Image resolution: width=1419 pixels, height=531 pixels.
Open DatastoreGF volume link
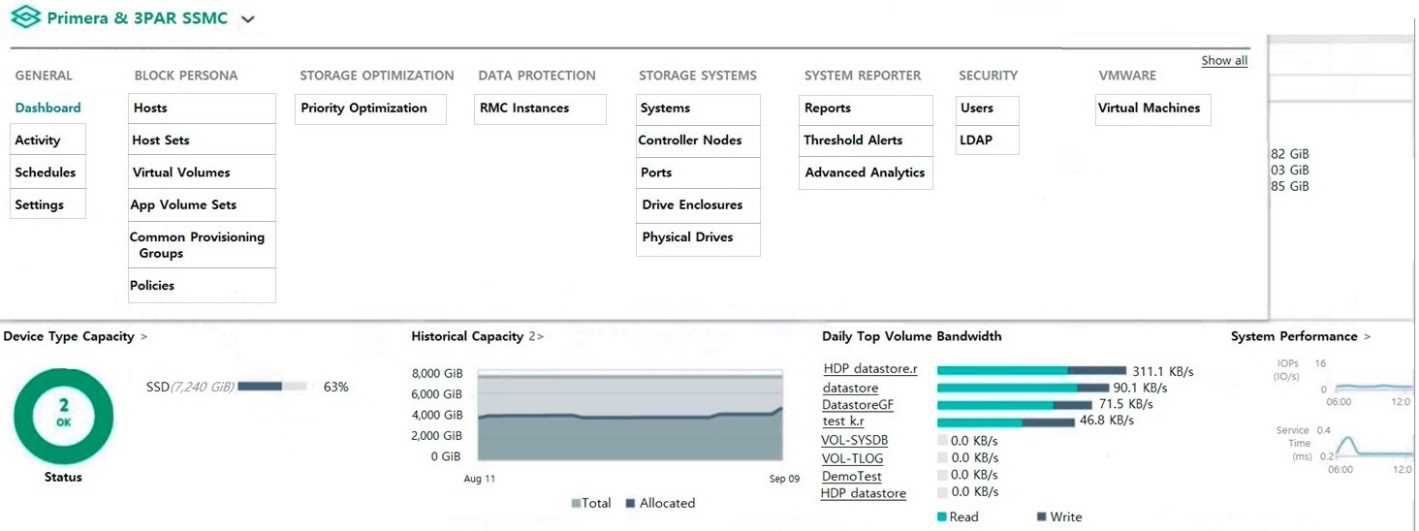coord(858,405)
